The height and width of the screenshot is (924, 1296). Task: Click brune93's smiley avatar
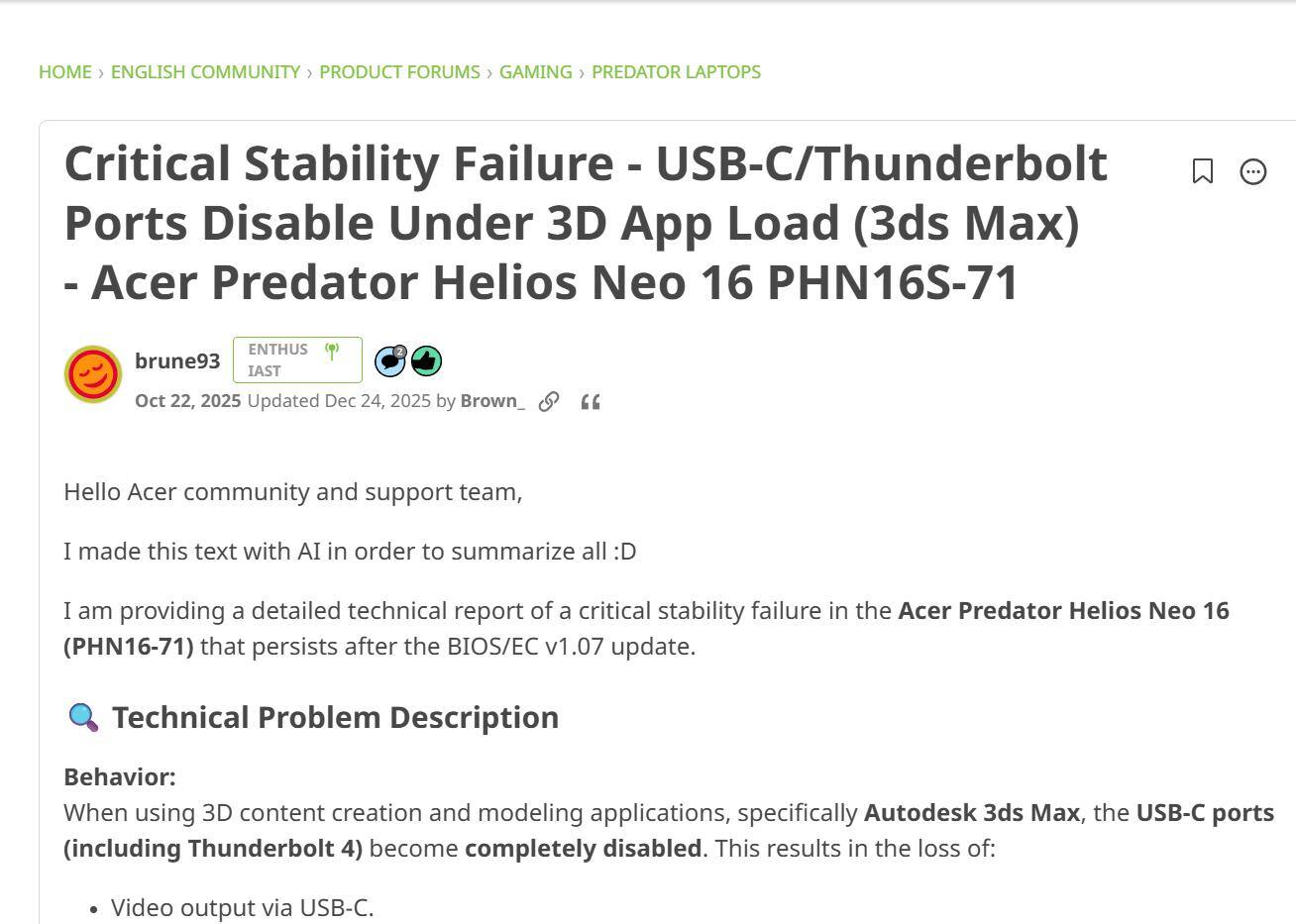(93, 374)
